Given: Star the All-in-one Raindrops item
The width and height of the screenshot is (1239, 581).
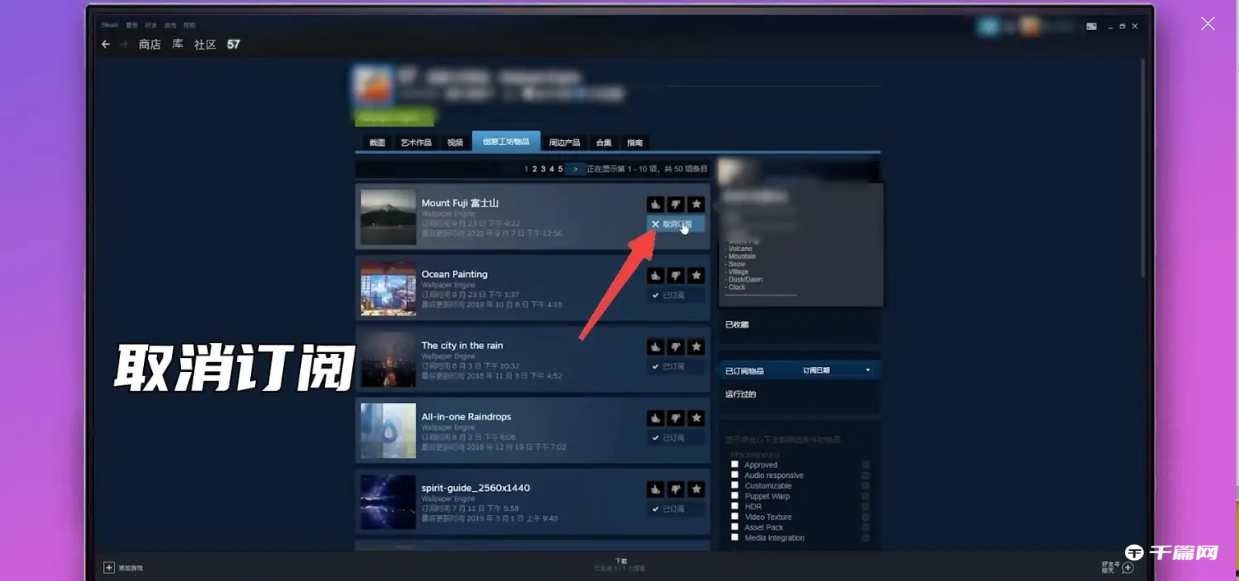Looking at the screenshot, I should (x=697, y=418).
